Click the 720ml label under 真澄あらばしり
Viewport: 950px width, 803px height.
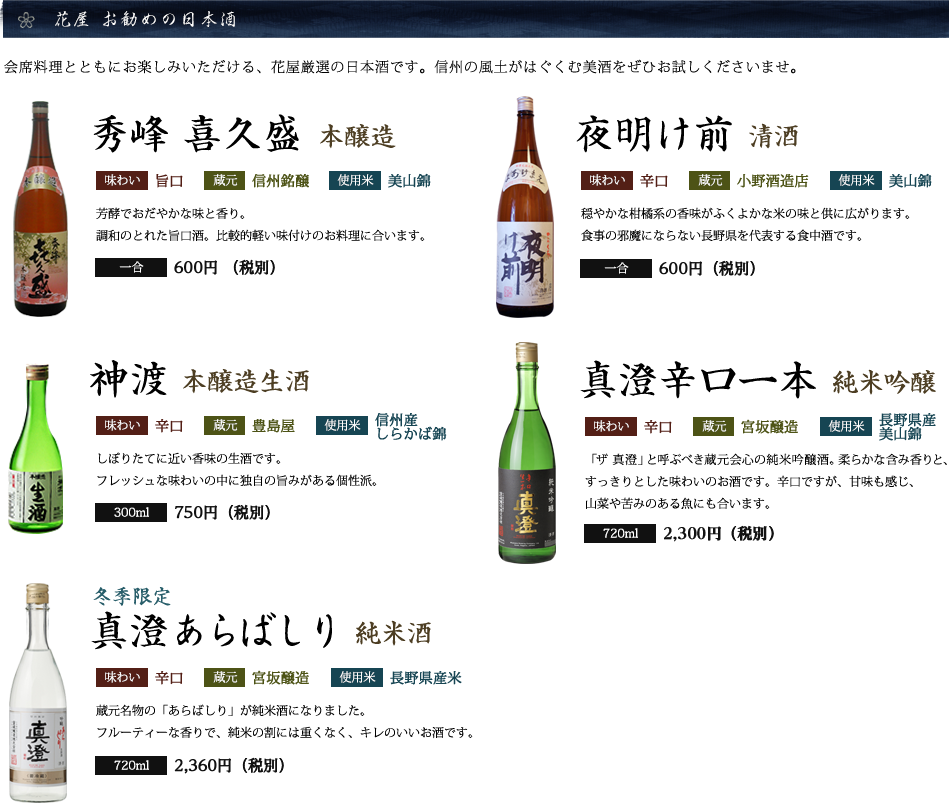pos(131,765)
